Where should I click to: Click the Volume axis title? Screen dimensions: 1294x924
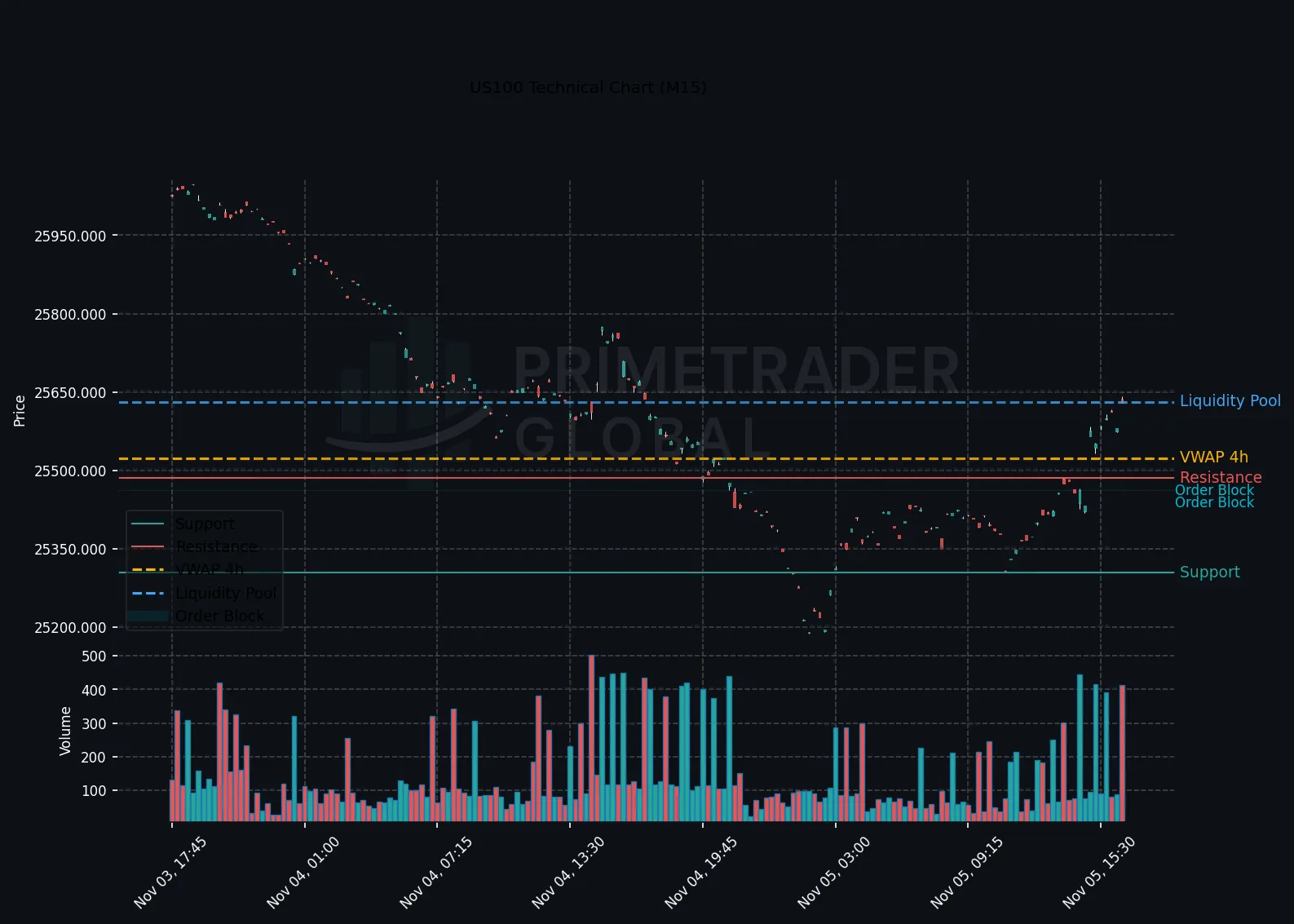pyautogui.click(x=65, y=731)
